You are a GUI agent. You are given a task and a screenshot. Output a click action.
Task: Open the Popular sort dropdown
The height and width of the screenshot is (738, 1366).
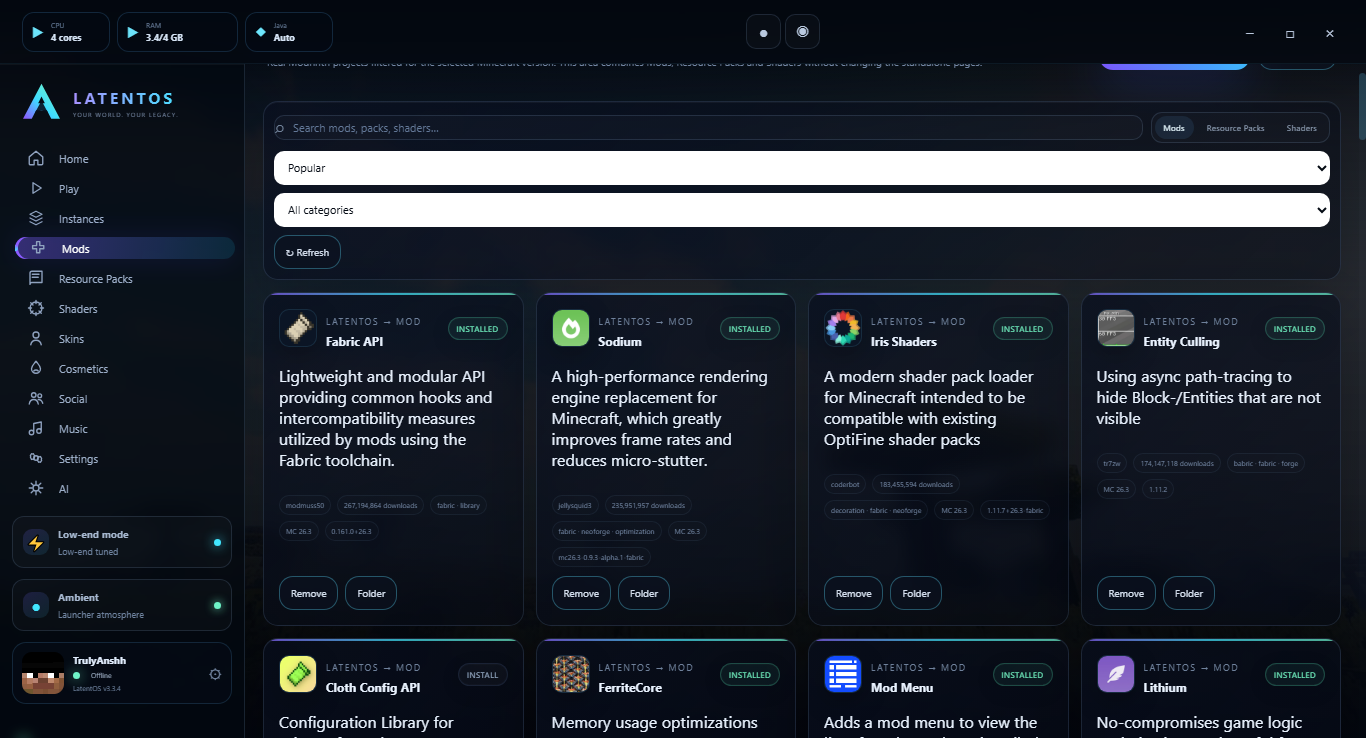(x=802, y=168)
